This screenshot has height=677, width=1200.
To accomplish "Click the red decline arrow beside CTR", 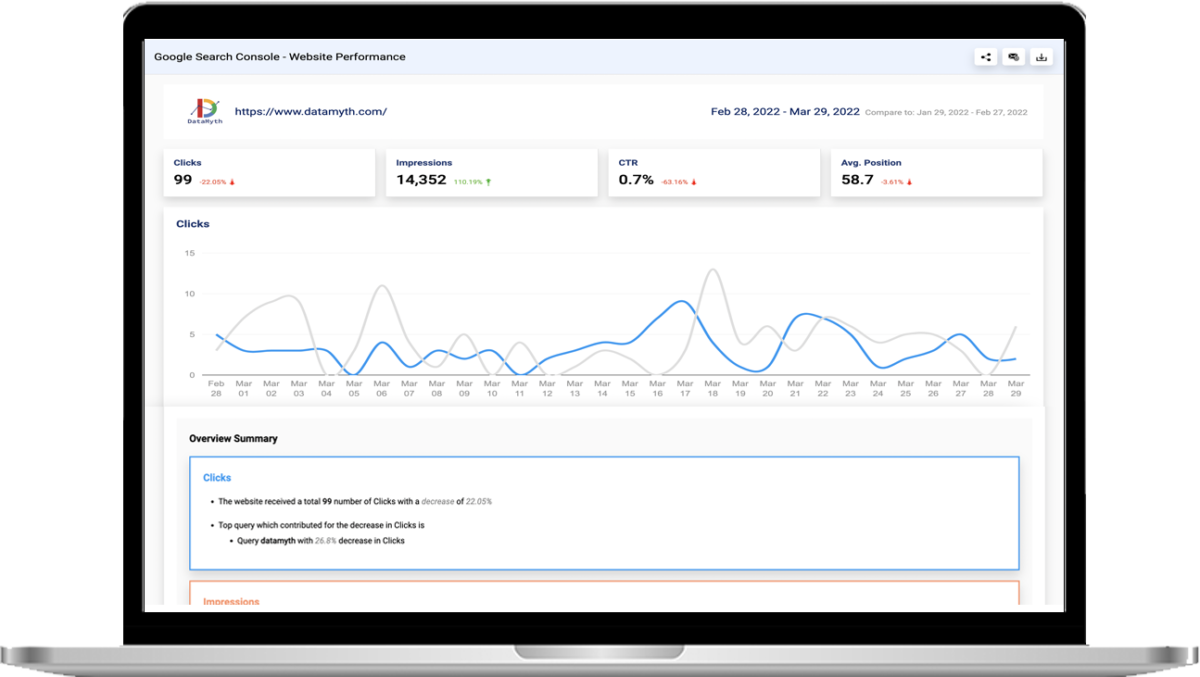I will (696, 184).
